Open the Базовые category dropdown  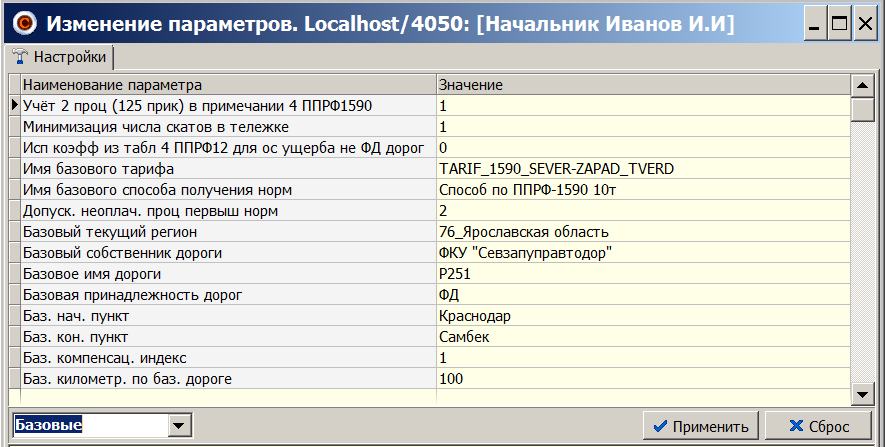(180, 426)
